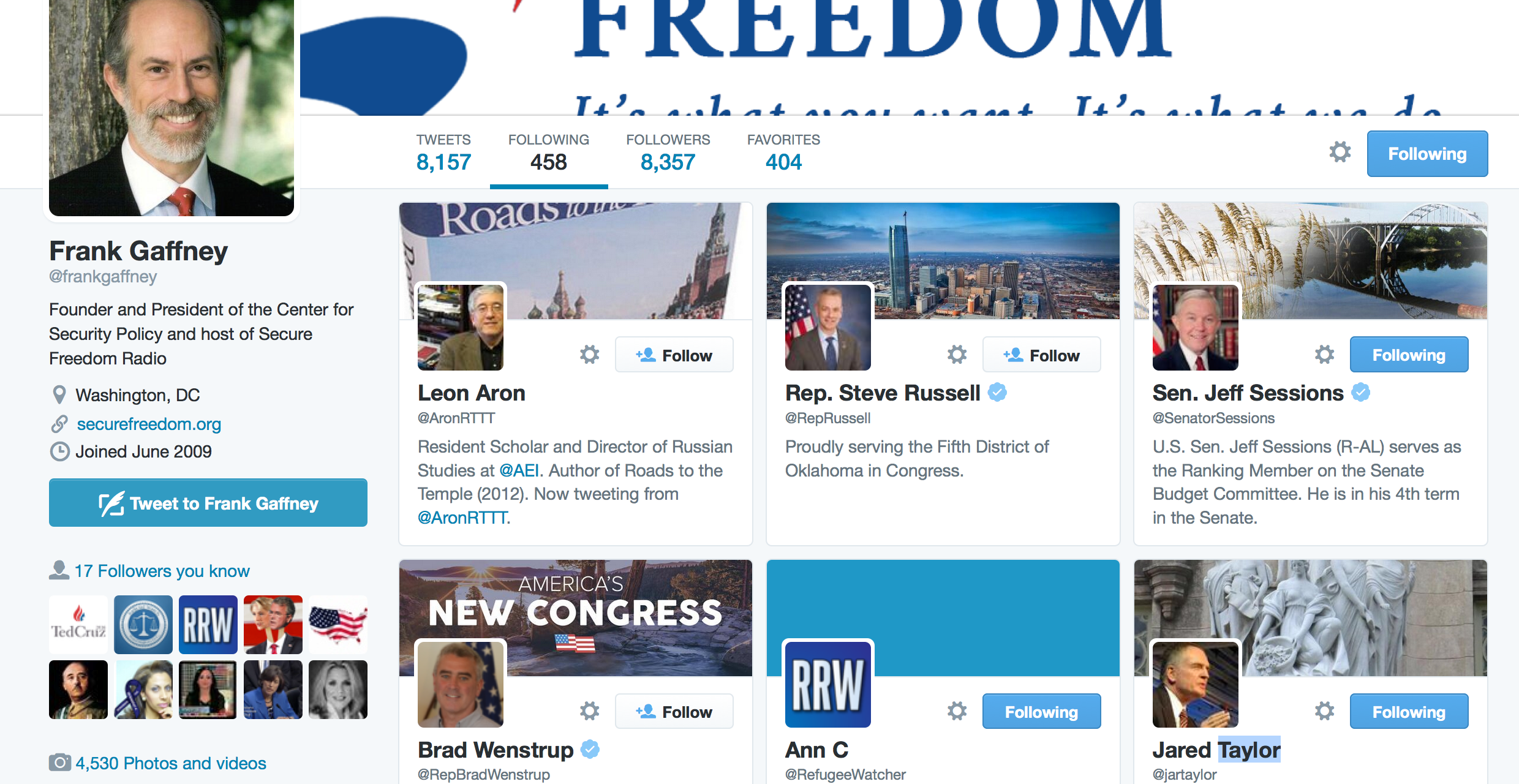Toggle the Following button for Frank Gaffney's profile
Screen dimensions: 1519x784
(1427, 154)
